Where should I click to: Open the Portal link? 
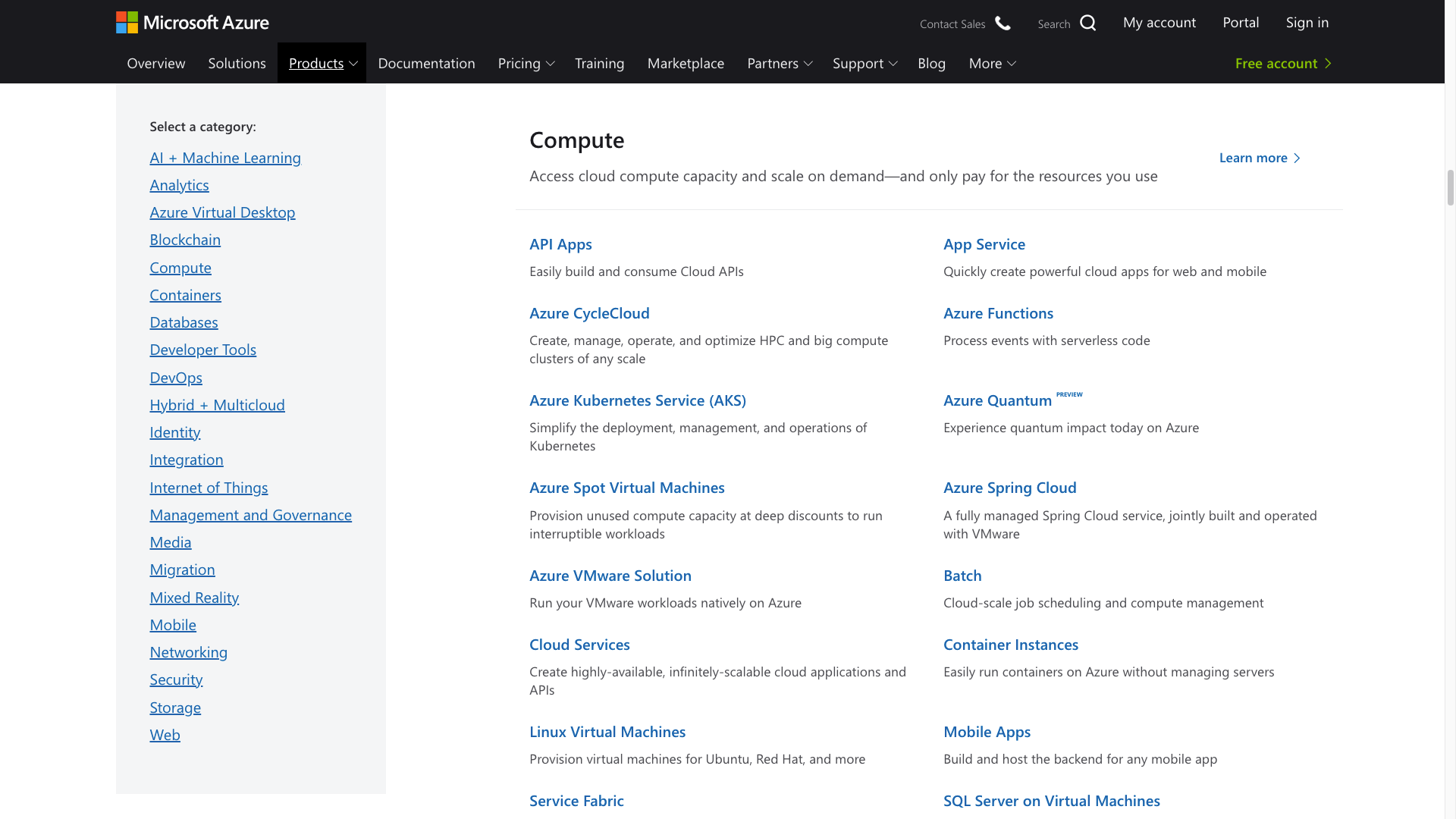1241,23
